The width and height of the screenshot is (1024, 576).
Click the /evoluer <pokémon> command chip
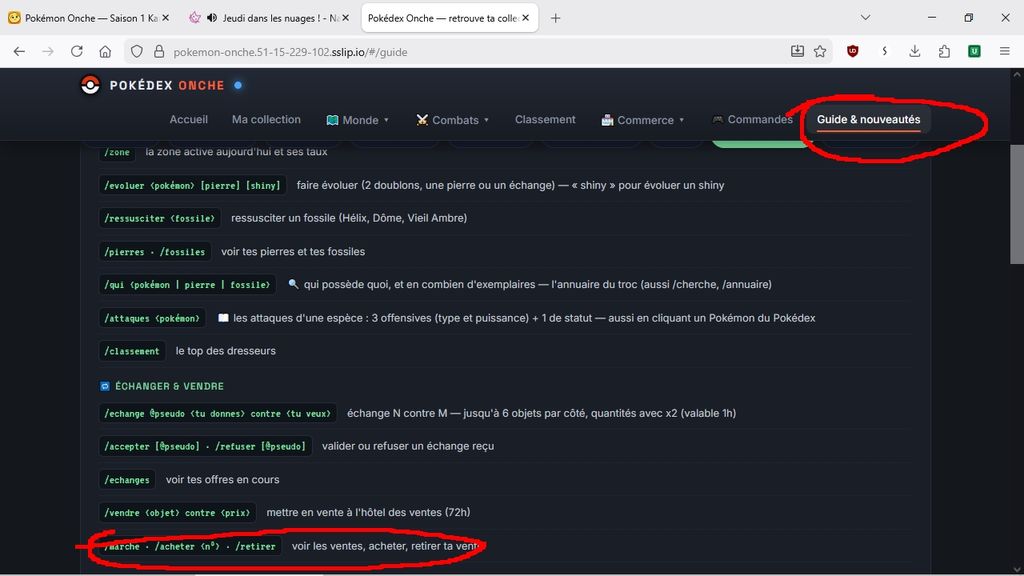pos(192,185)
